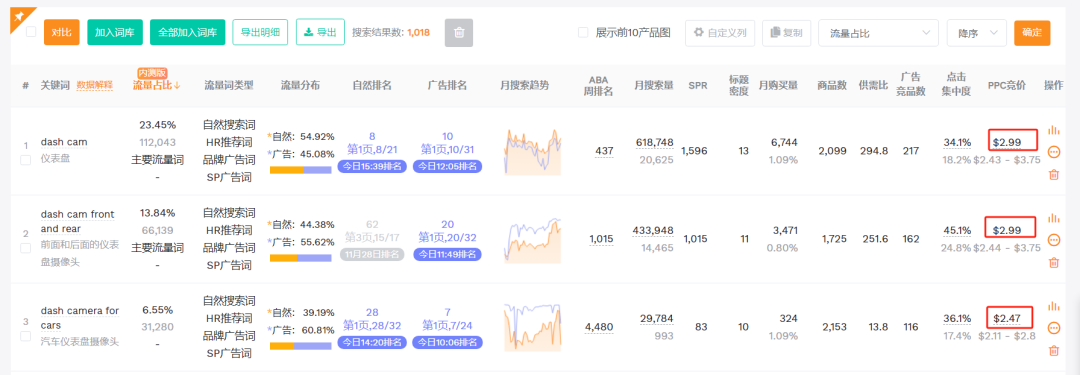The width and height of the screenshot is (1080, 375).
Task: Click natural rank 第1页,8/21
Action: coord(371,149)
